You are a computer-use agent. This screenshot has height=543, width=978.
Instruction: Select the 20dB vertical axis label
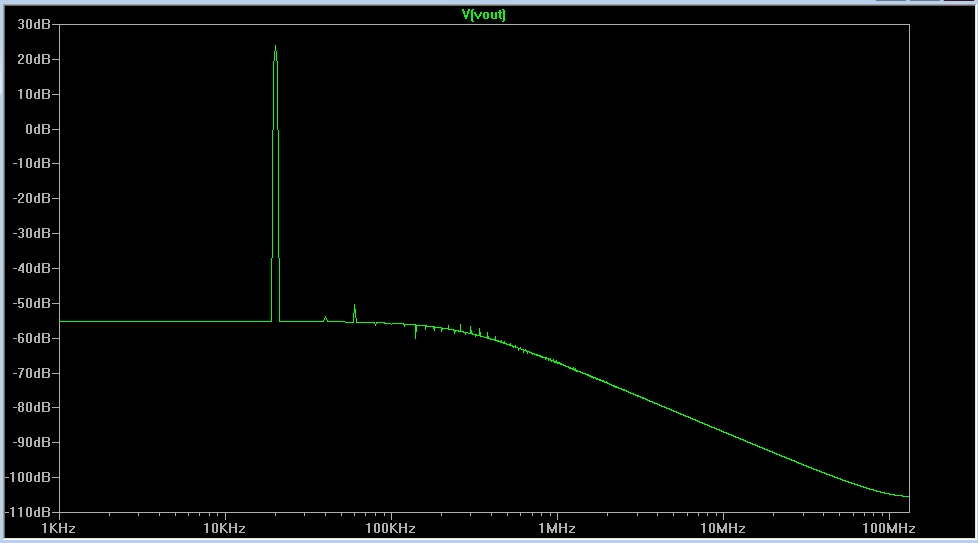[34, 59]
